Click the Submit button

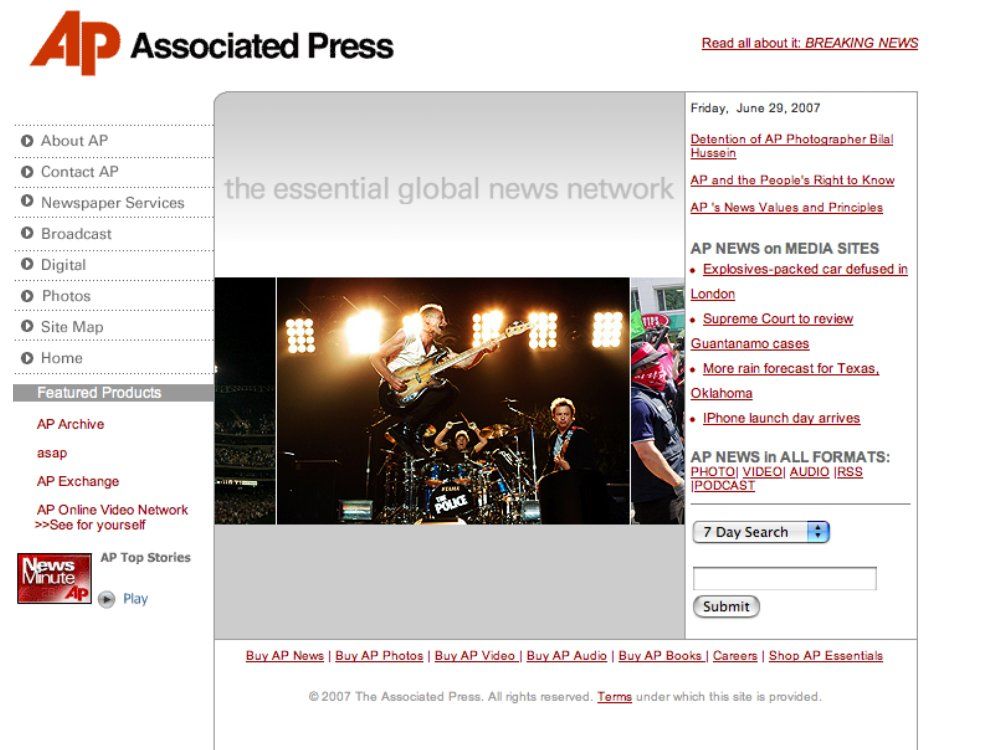726,607
